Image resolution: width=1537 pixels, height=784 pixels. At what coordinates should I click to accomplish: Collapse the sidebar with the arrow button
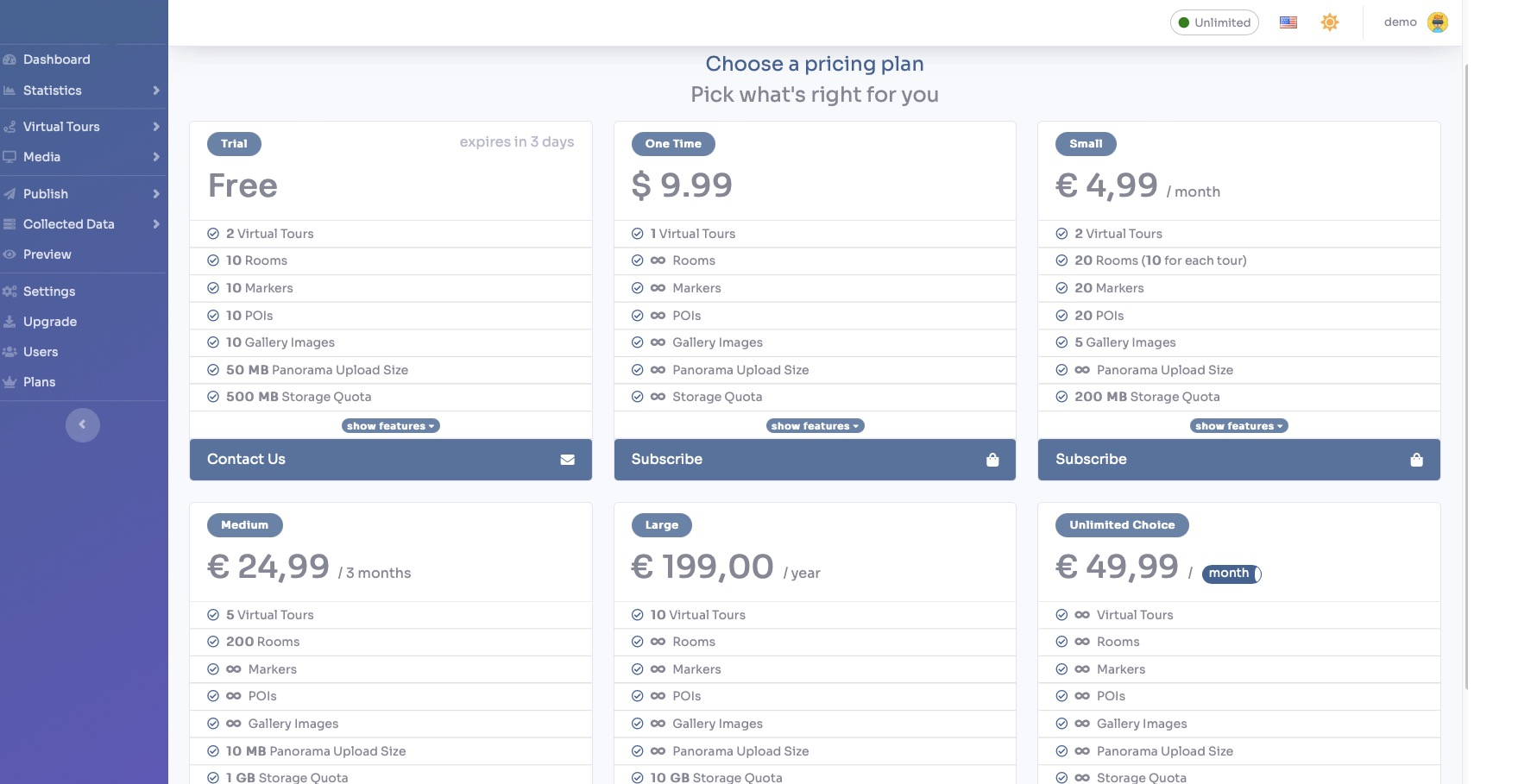tap(83, 424)
